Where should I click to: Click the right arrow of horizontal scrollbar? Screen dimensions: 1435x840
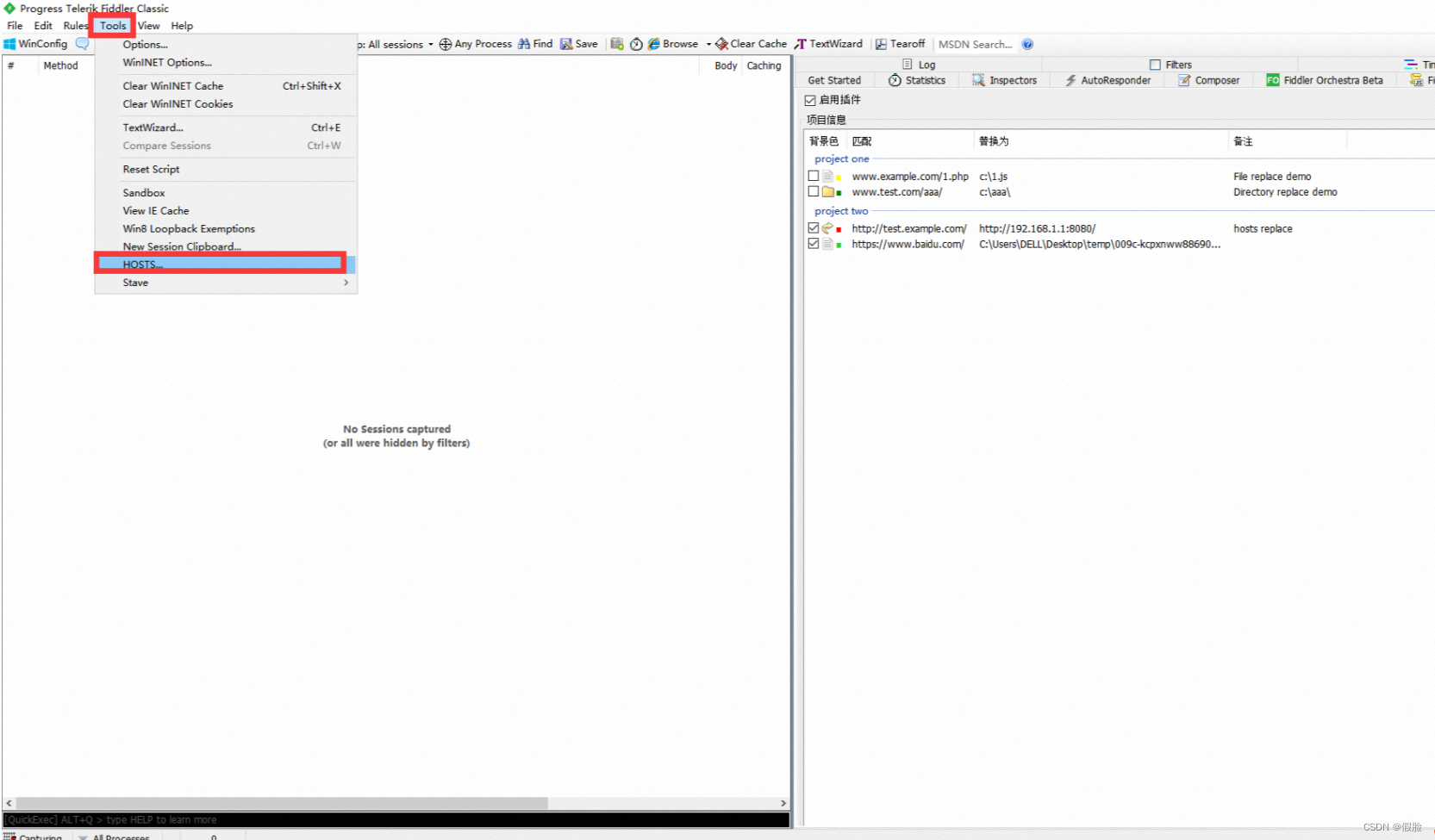783,803
